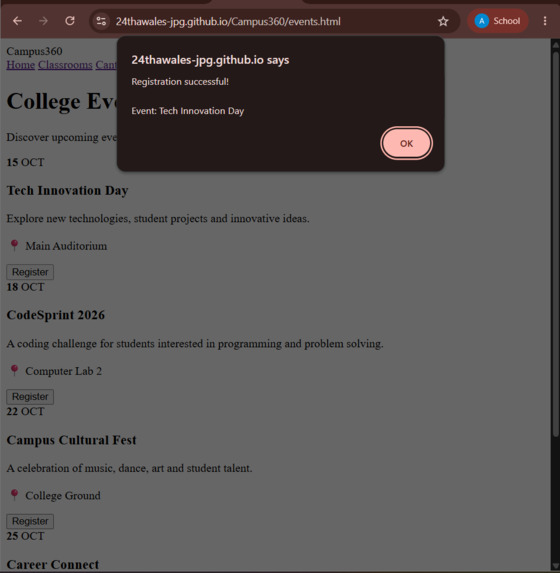
Task: Click the Main Auditorium location pin
Action: (14, 245)
